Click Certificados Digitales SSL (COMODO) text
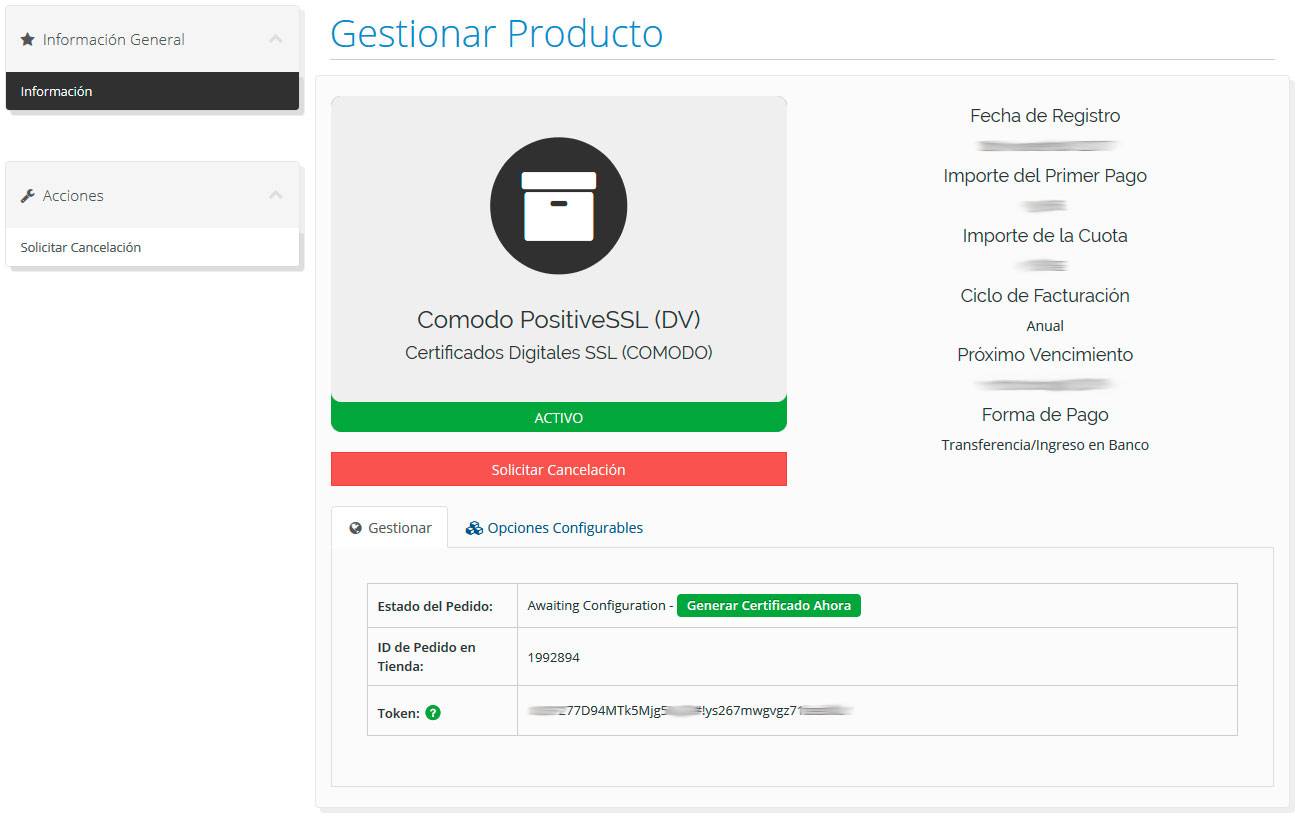This screenshot has height=825, width=1301. point(559,353)
